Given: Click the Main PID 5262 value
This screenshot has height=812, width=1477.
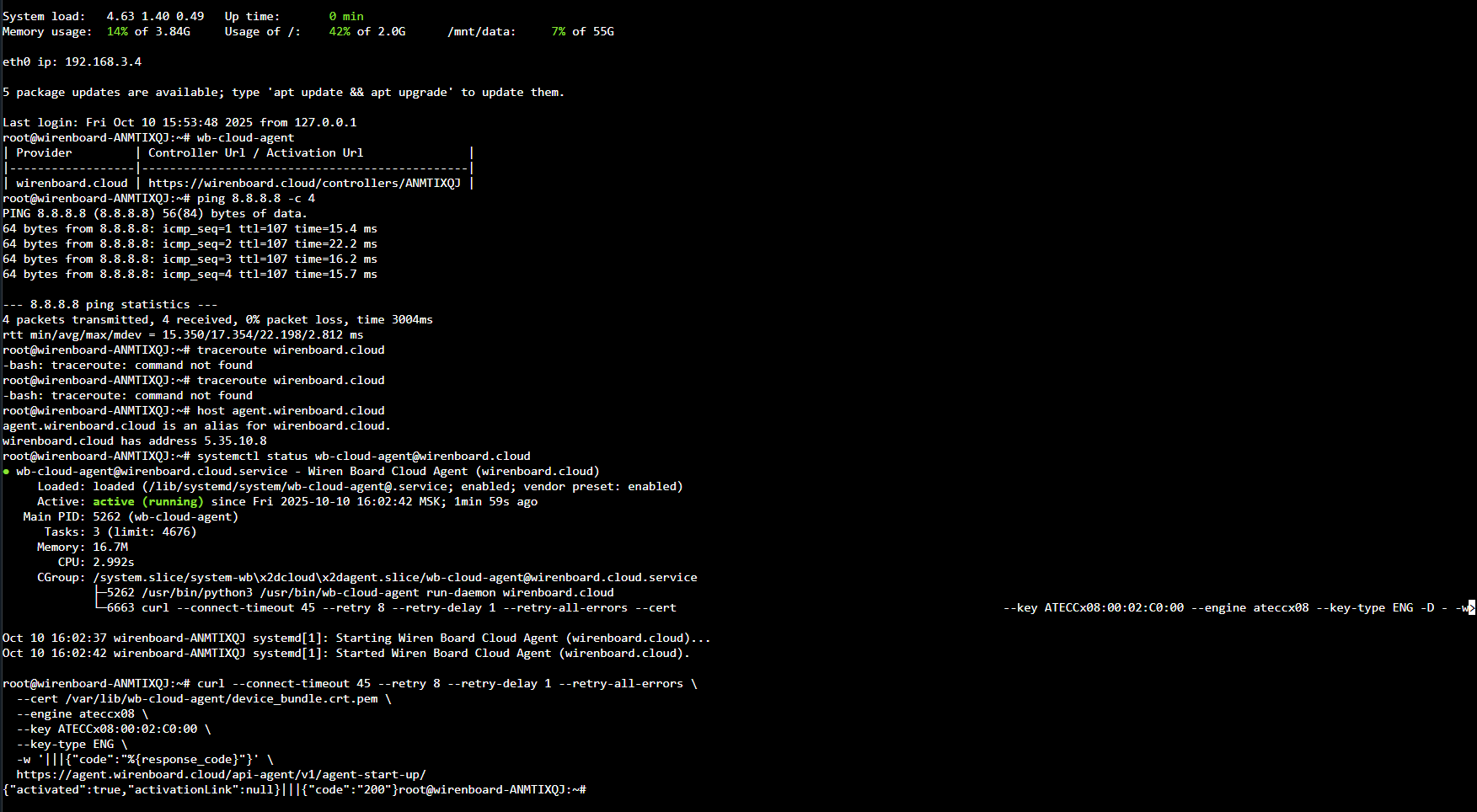Looking at the screenshot, I should click(x=106, y=517).
